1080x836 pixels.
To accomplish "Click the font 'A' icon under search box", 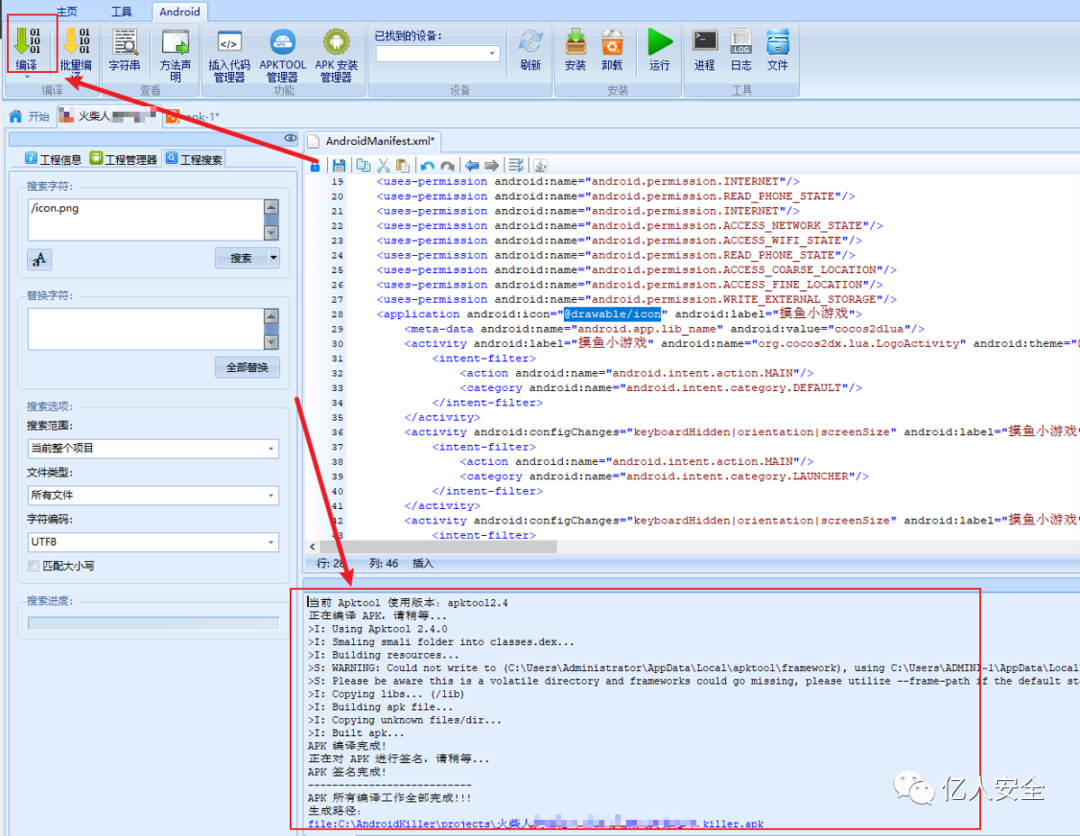I will pyautogui.click(x=39, y=259).
